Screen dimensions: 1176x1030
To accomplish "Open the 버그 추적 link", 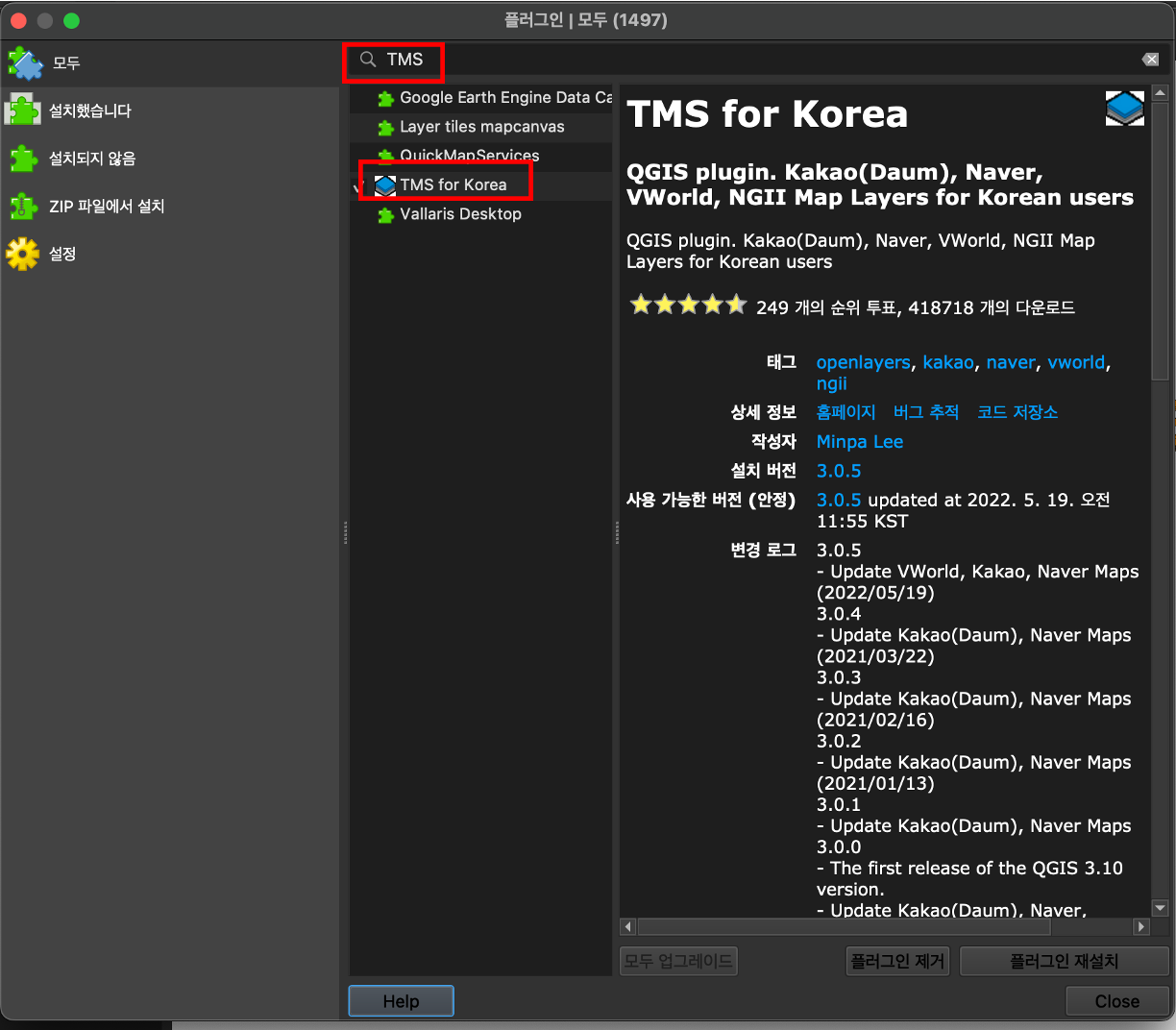I will click(926, 412).
